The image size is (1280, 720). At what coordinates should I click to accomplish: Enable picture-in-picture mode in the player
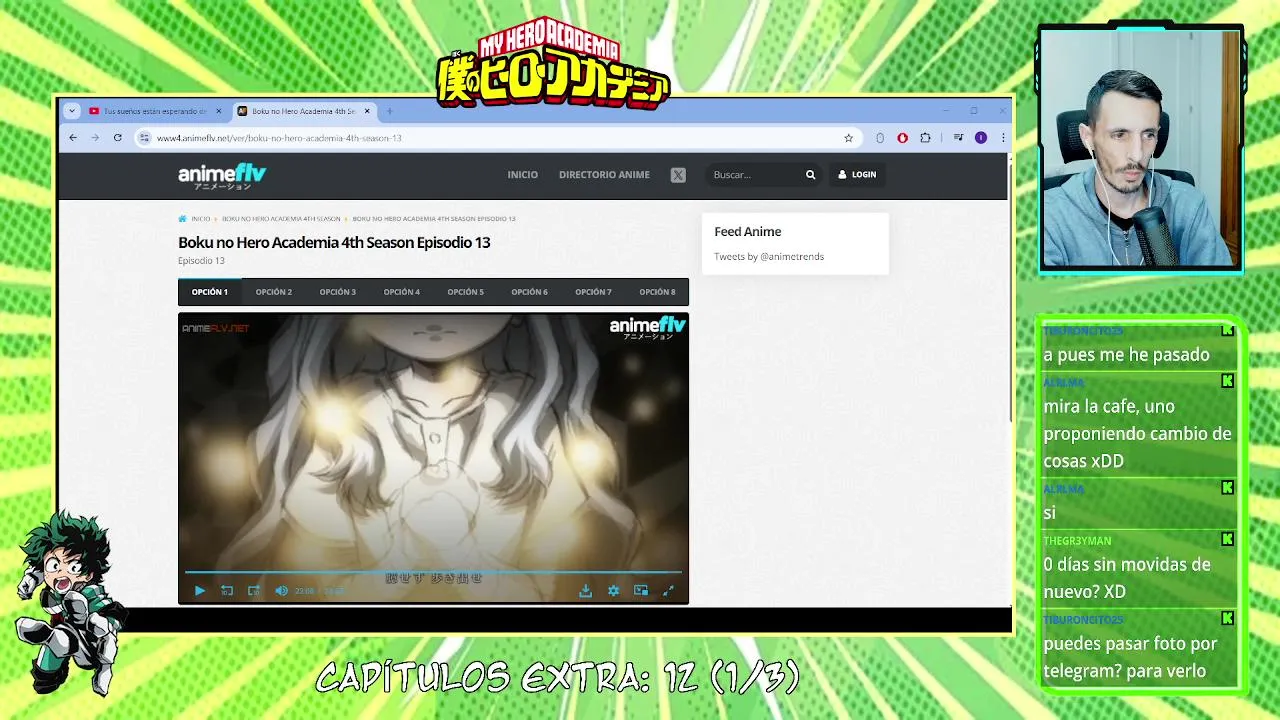641,591
